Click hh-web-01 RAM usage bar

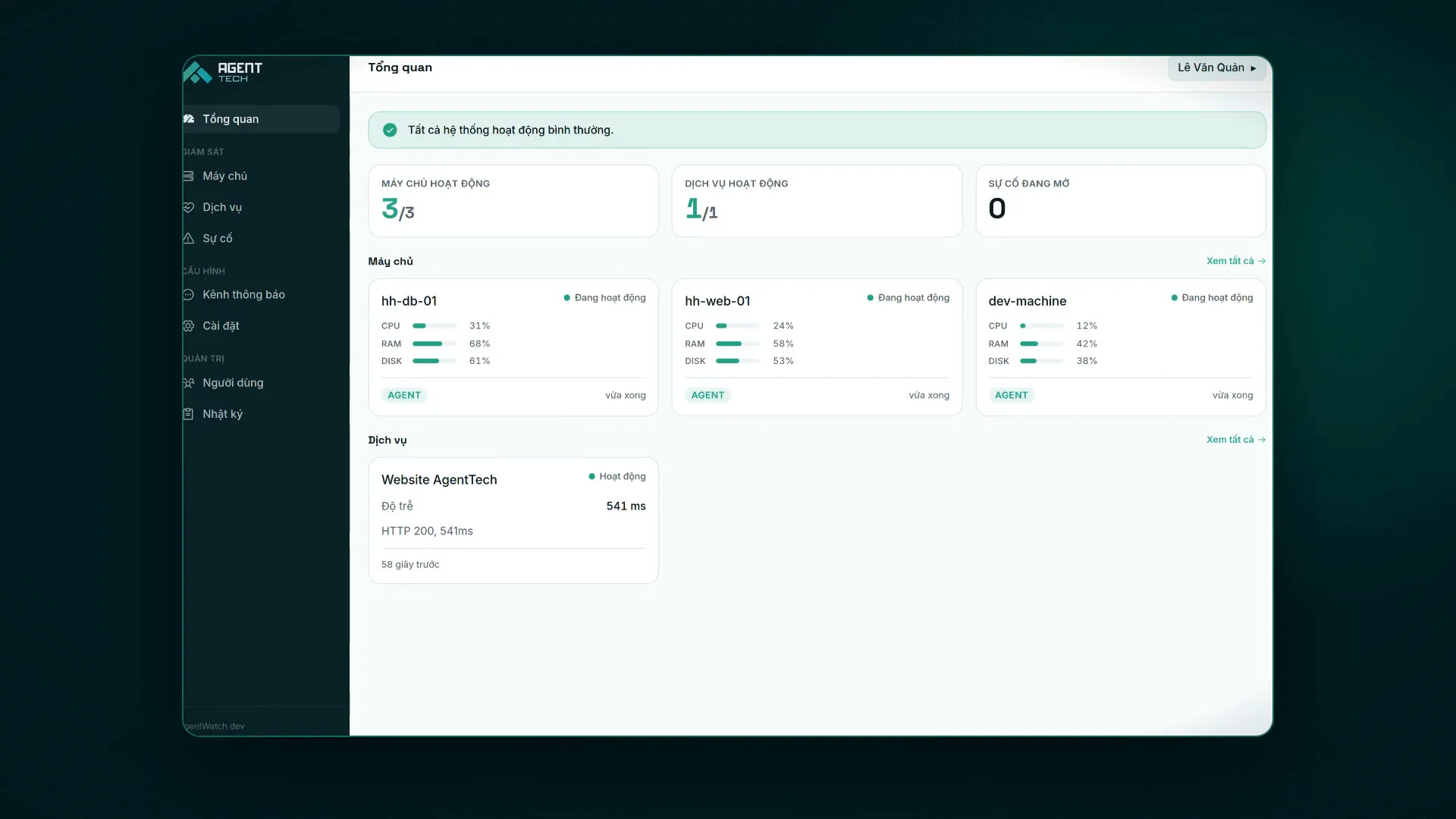738,344
